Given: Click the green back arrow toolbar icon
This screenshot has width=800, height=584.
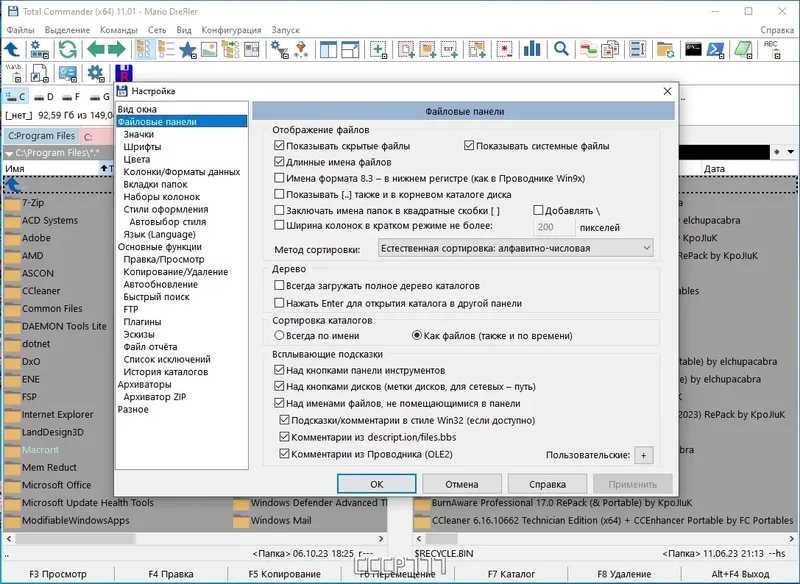Looking at the screenshot, I should (95, 49).
